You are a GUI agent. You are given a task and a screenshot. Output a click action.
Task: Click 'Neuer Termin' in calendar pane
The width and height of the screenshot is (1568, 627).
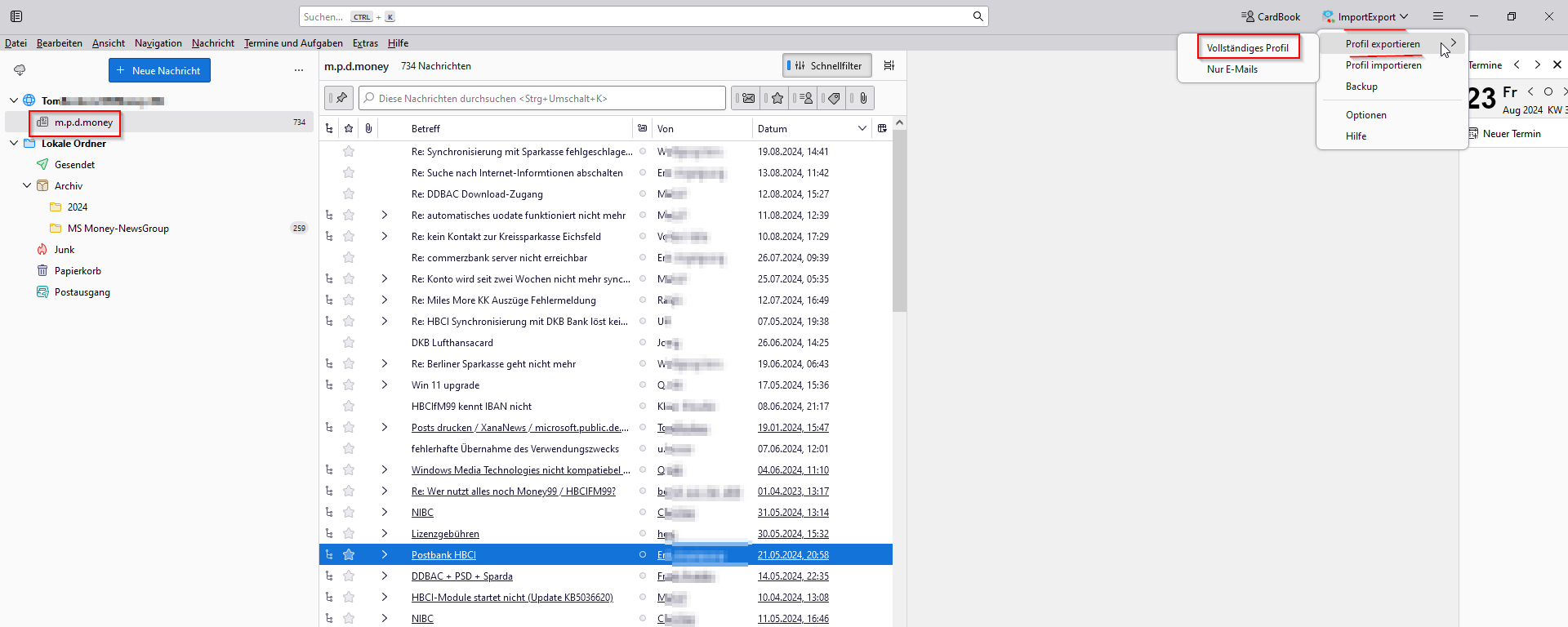pyautogui.click(x=1511, y=134)
